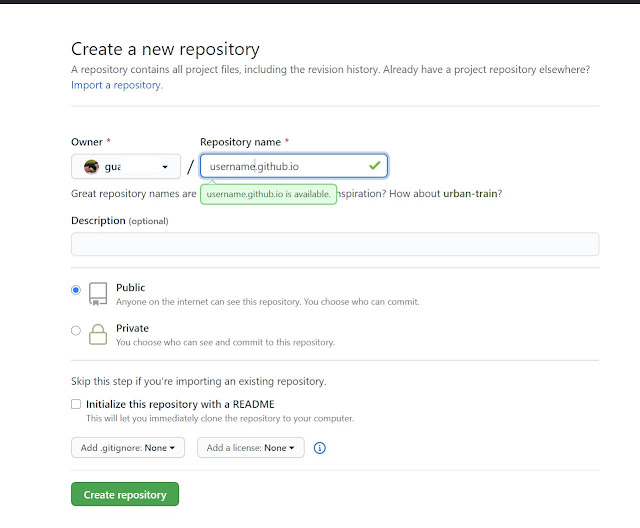Enable Initialize this repository with a README

click(76, 404)
